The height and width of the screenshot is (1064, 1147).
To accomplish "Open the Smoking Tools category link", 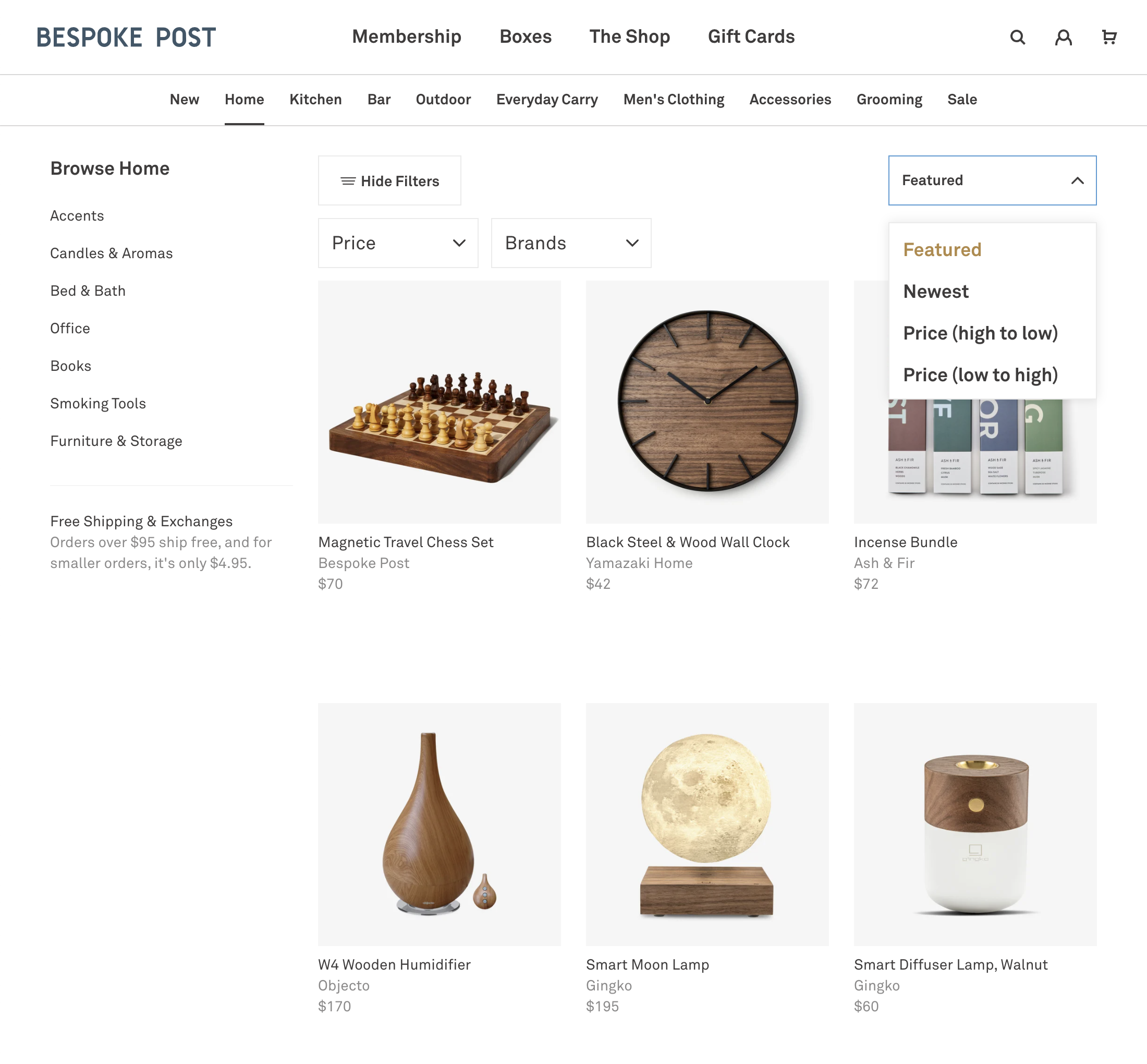I will (x=98, y=403).
